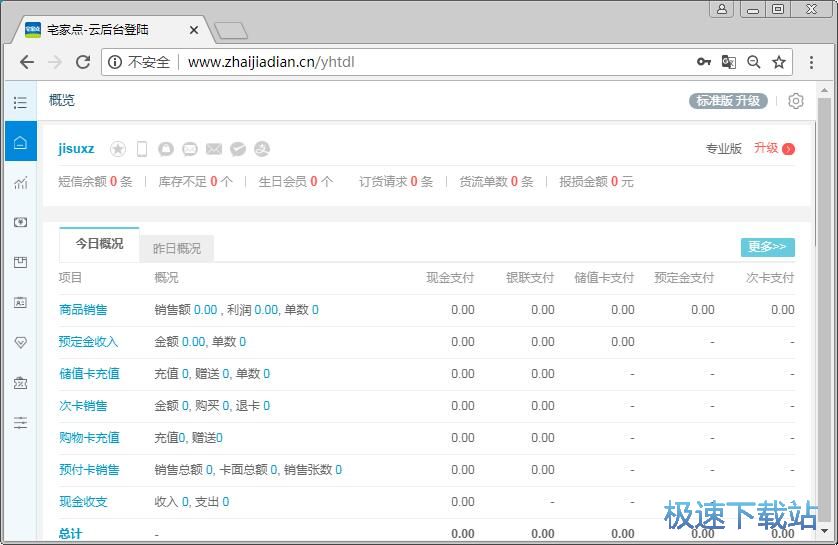Open the Chrome three-dot menu
The width and height of the screenshot is (838, 545).
[812, 62]
